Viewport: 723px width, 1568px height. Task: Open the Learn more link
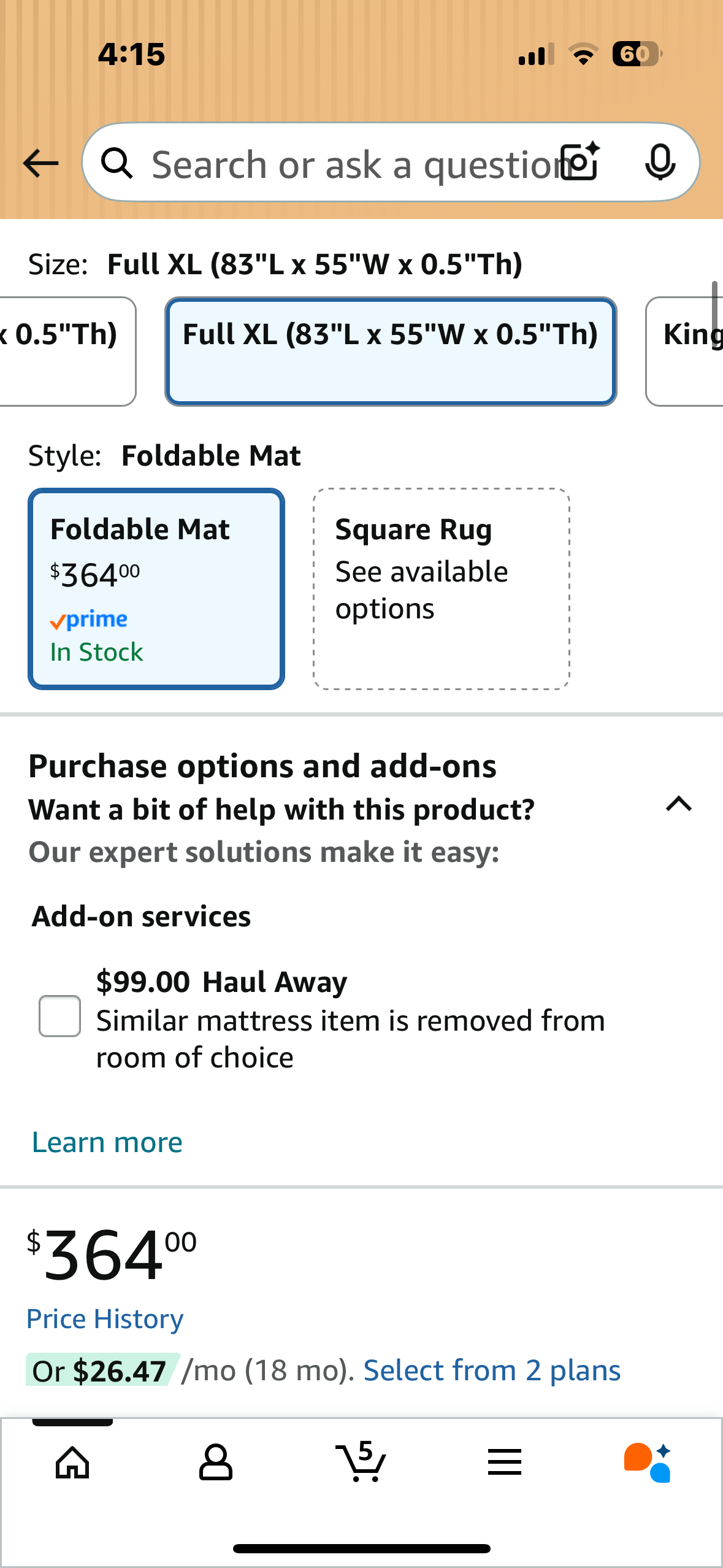click(106, 1141)
